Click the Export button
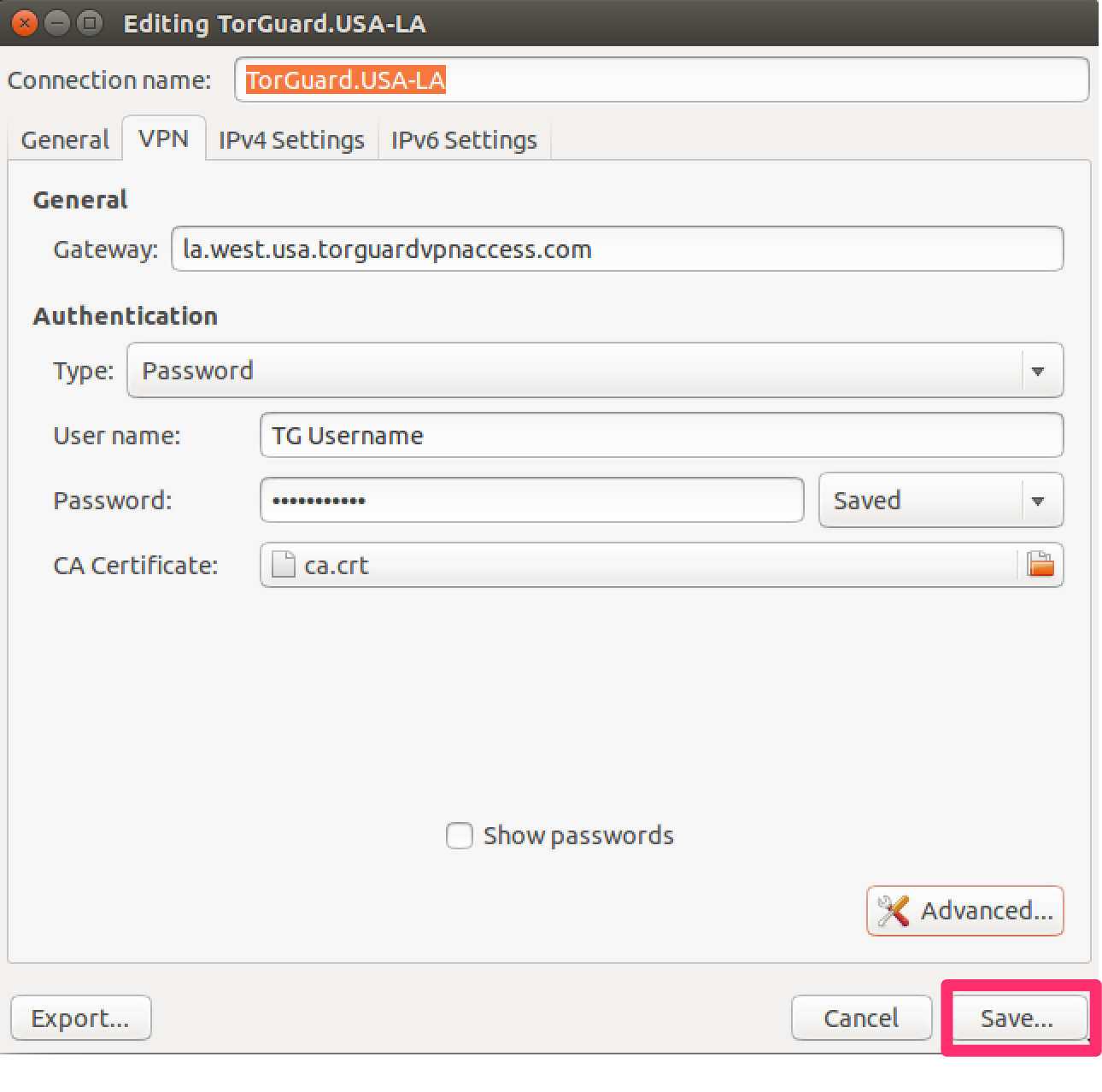 click(x=81, y=1018)
